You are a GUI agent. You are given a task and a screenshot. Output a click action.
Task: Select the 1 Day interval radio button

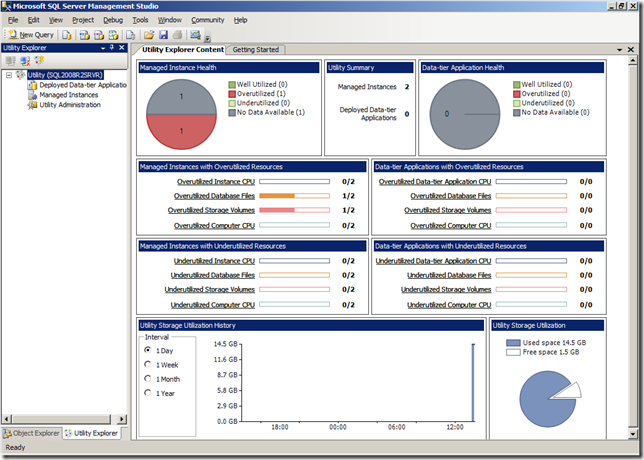tap(148, 351)
